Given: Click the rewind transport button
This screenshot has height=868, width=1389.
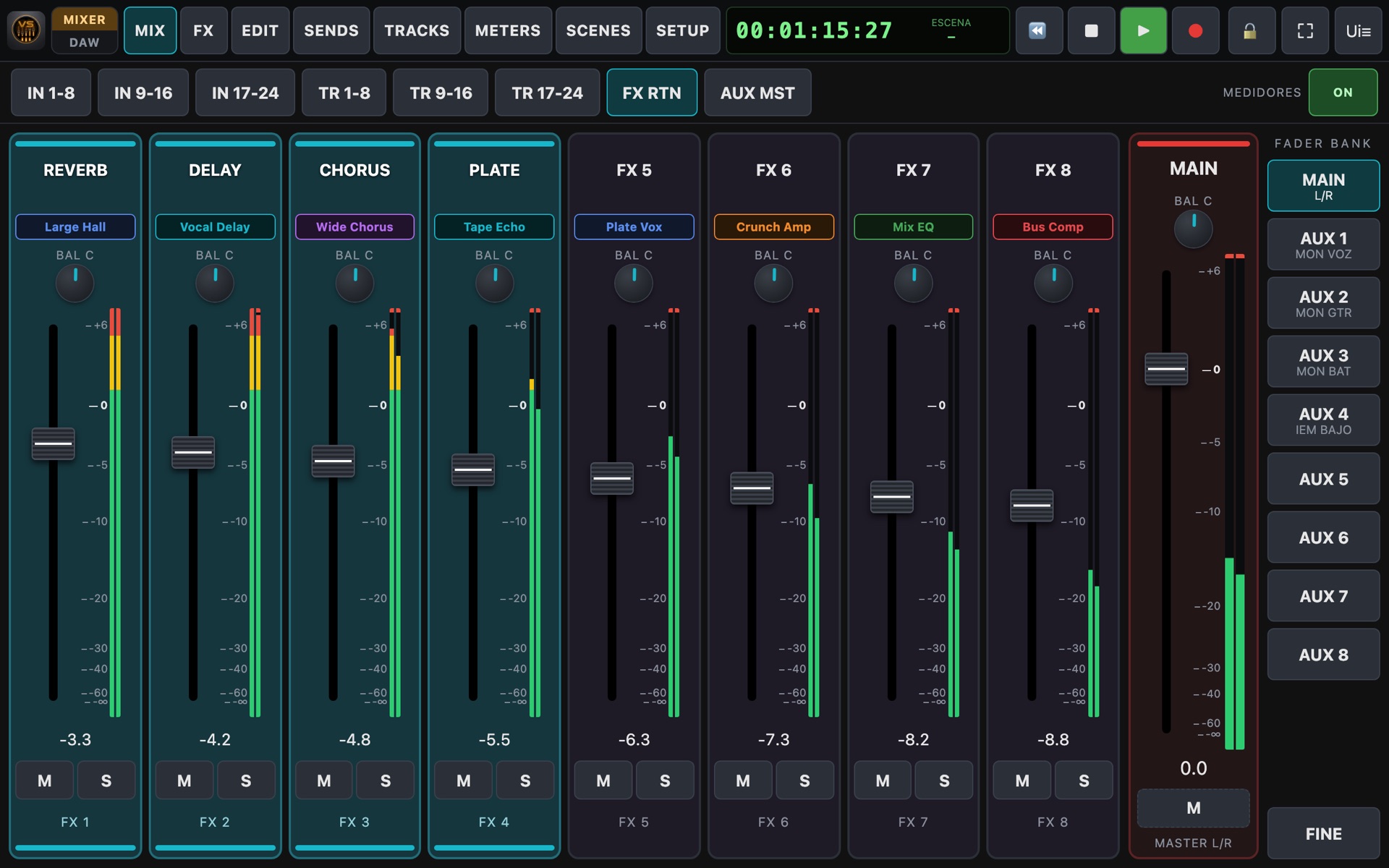Looking at the screenshot, I should pyautogui.click(x=1039, y=30).
